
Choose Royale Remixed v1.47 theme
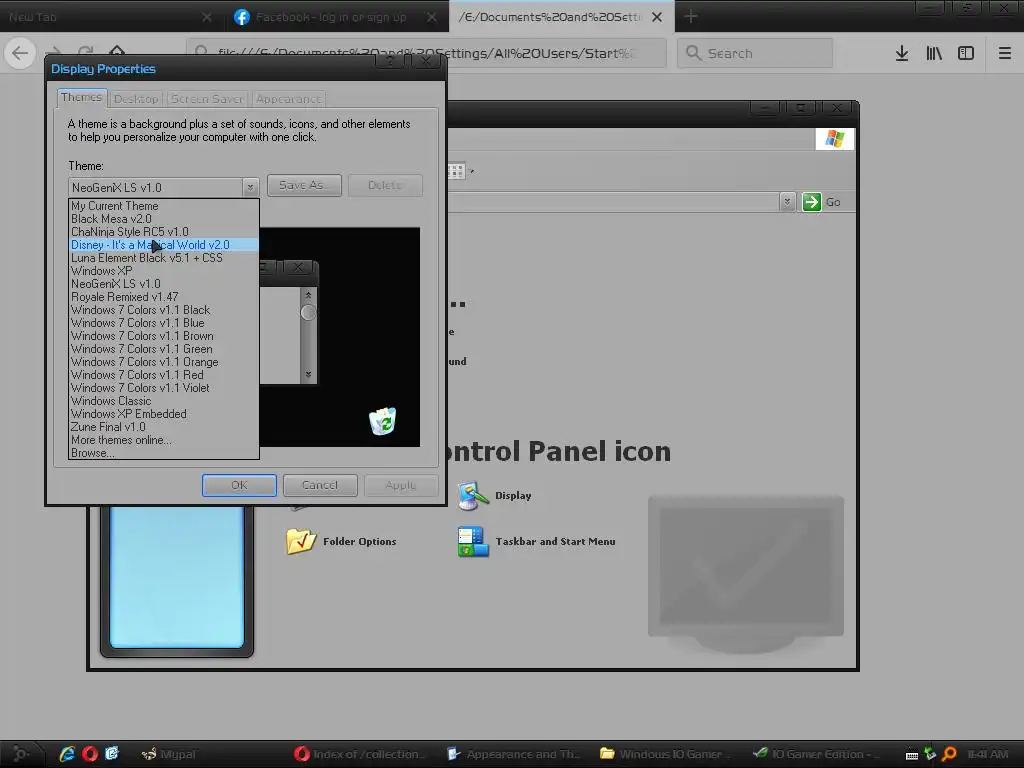(164, 297)
